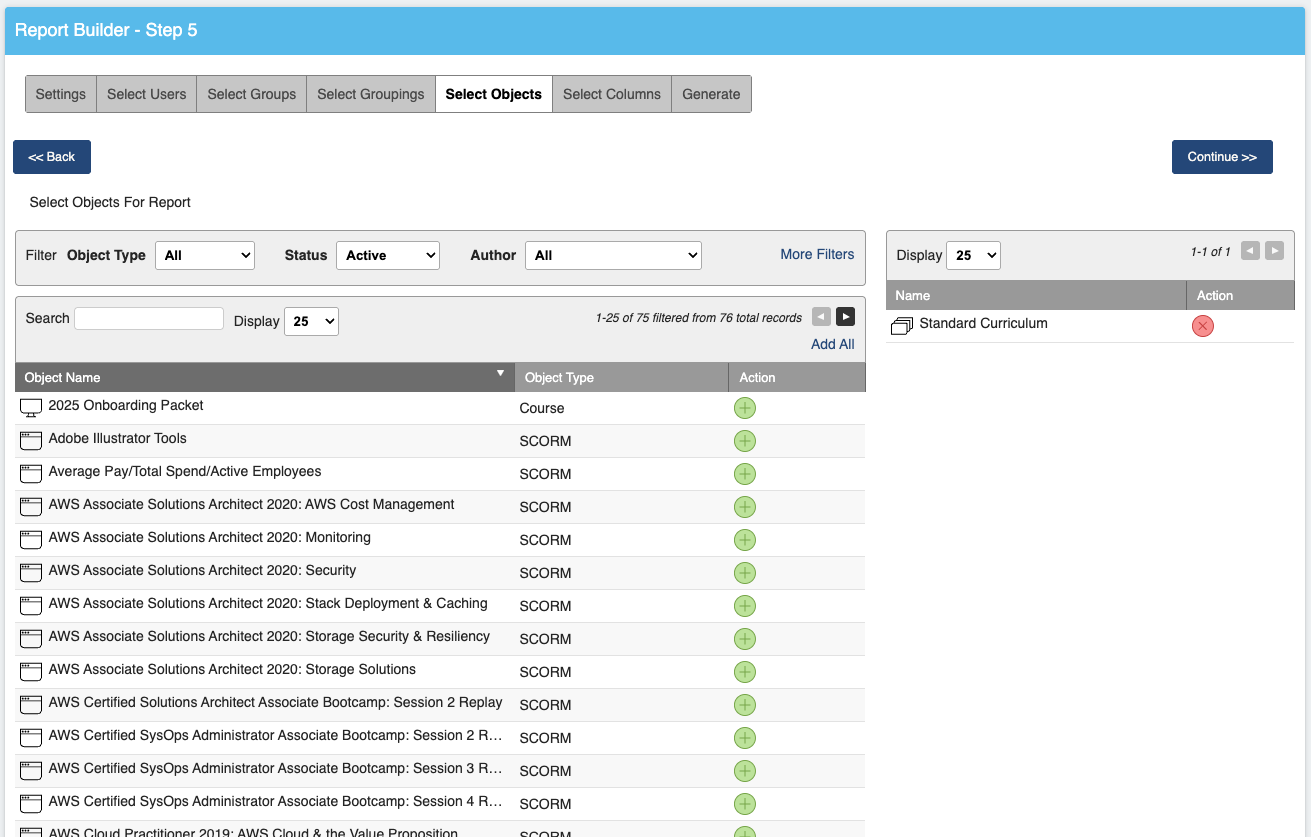Click the Add All link
Screen dimensions: 1311x837
click(833, 344)
